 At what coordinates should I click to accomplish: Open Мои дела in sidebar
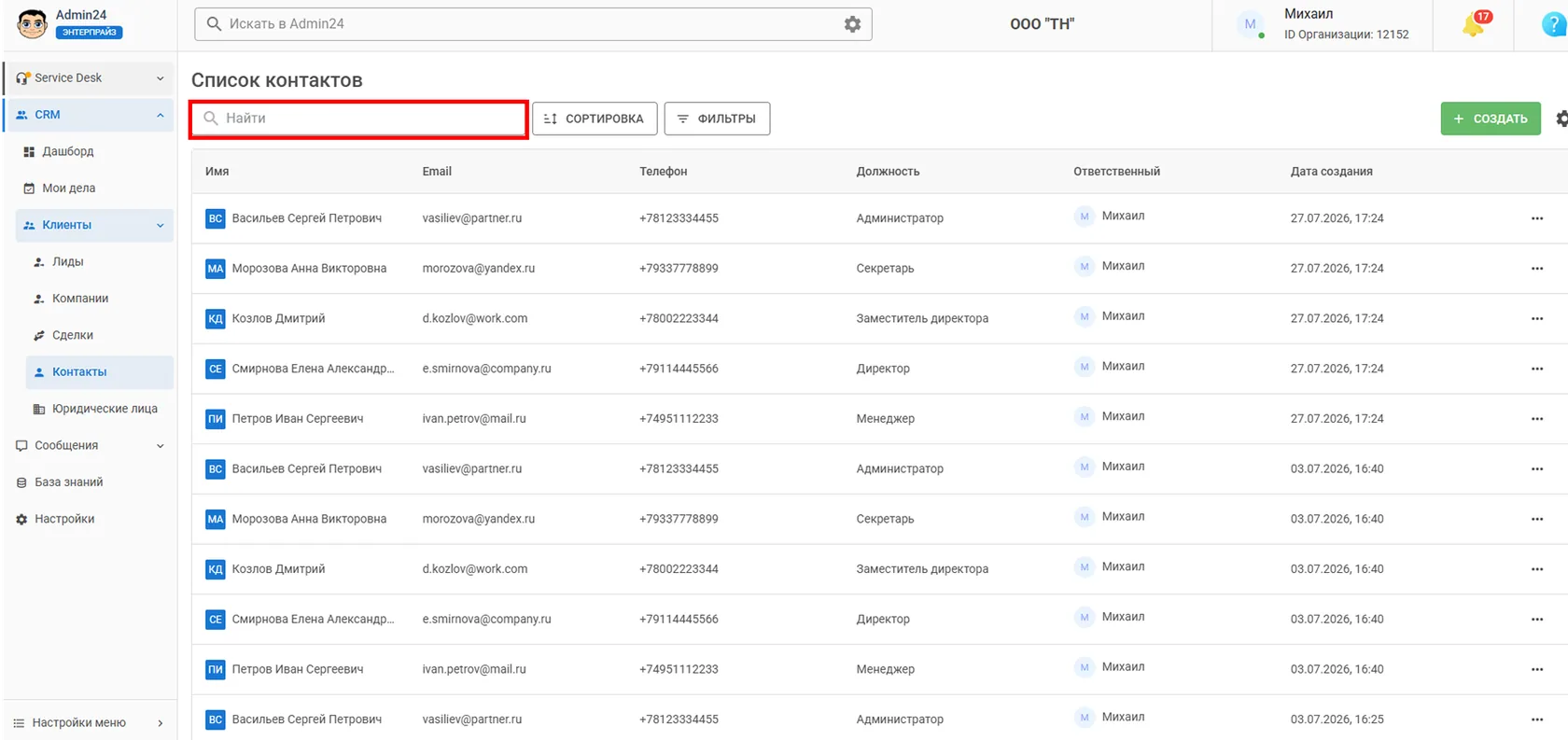pos(68,188)
